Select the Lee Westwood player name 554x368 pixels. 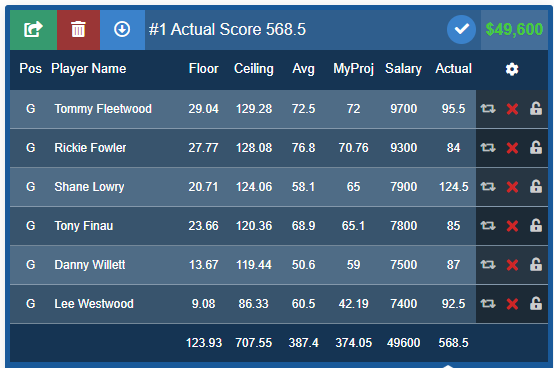point(94,304)
